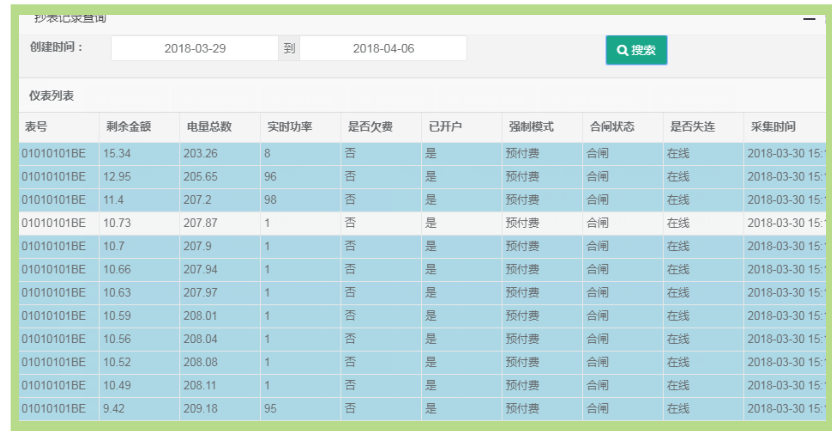Viewport: 840px width, 435px height.
Task: Select the row with balance 15.34
Action: (117, 154)
